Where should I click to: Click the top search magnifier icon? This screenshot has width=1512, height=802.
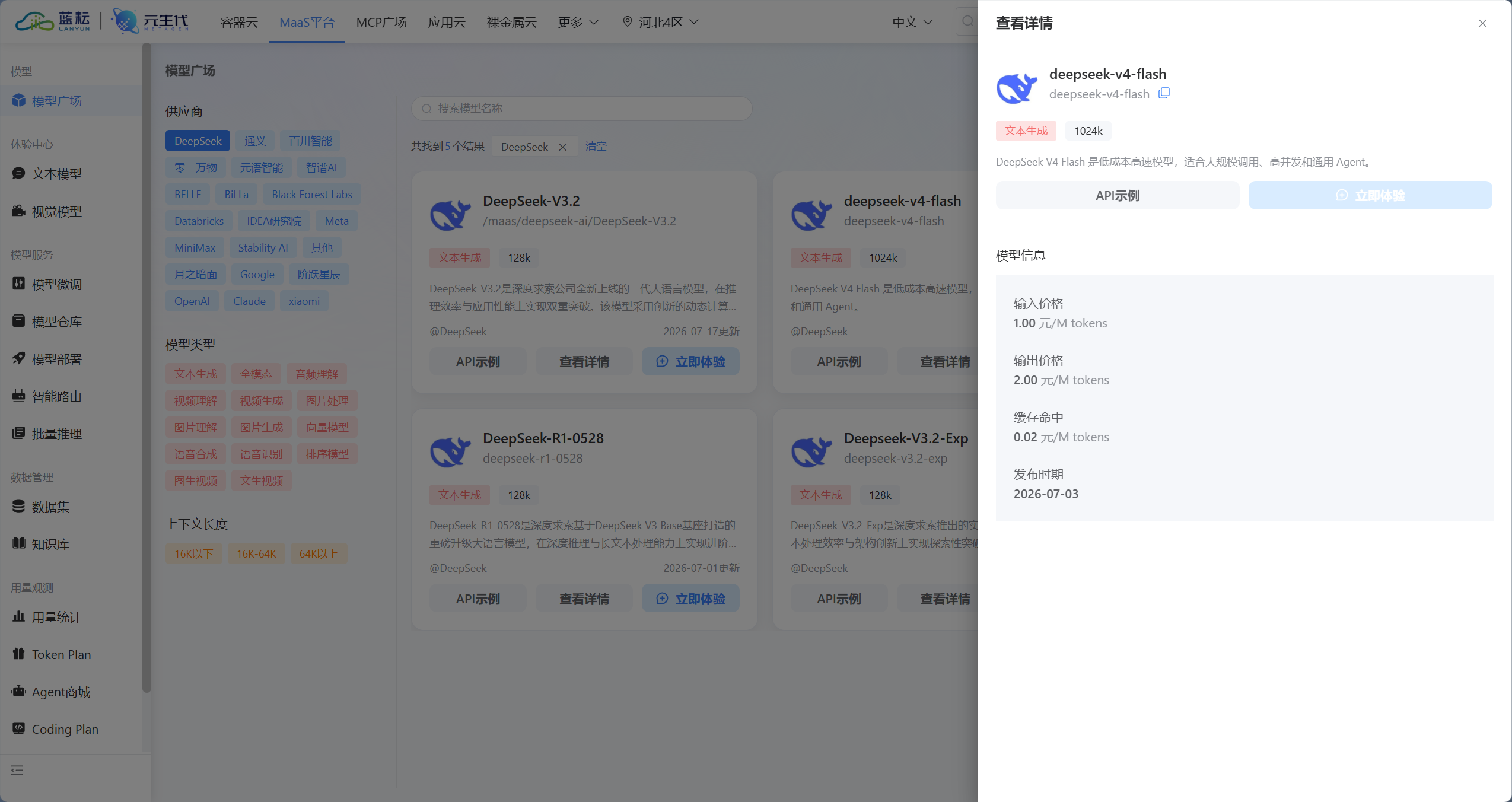[x=967, y=21]
